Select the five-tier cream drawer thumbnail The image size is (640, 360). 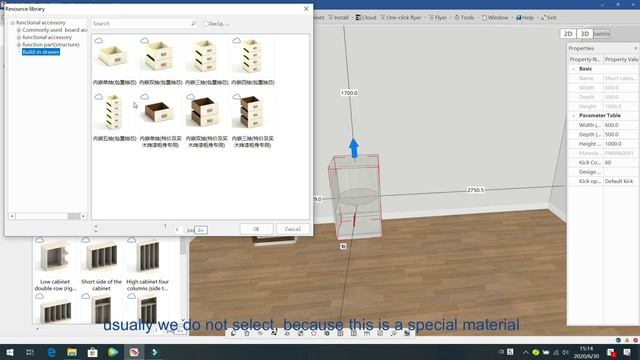click(x=114, y=112)
